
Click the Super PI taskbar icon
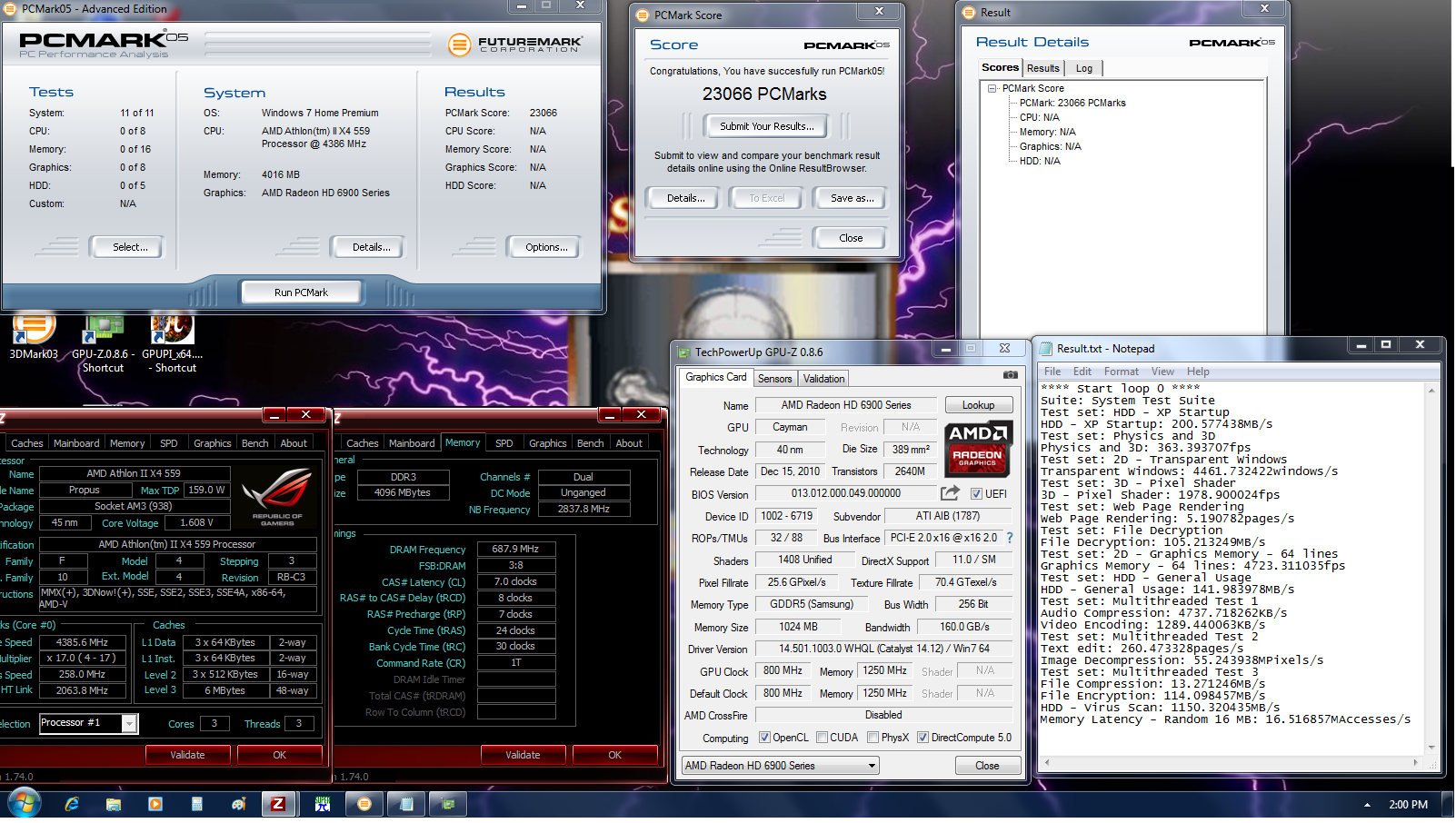[323, 804]
